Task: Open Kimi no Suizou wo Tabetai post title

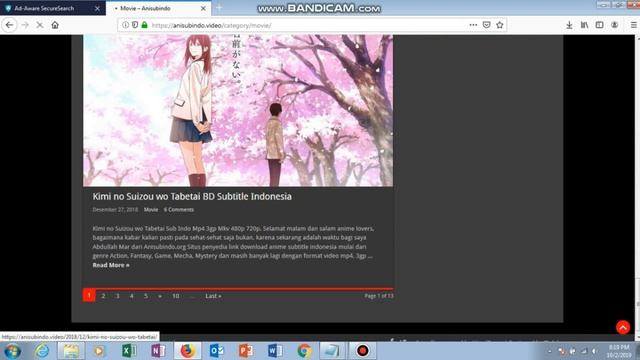Action: click(x=192, y=196)
